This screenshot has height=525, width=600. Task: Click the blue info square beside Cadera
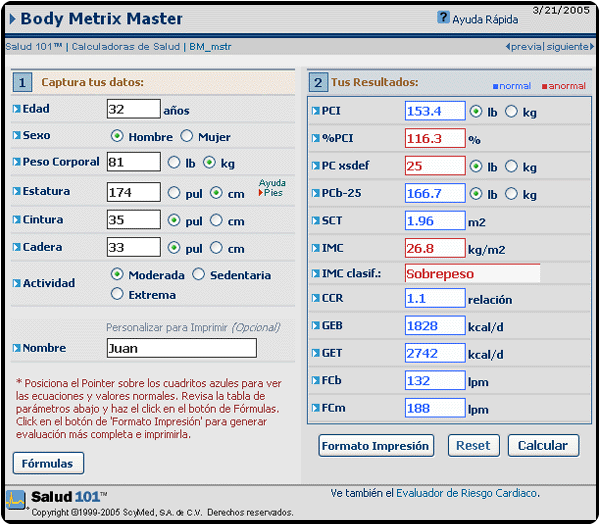pos(16,247)
